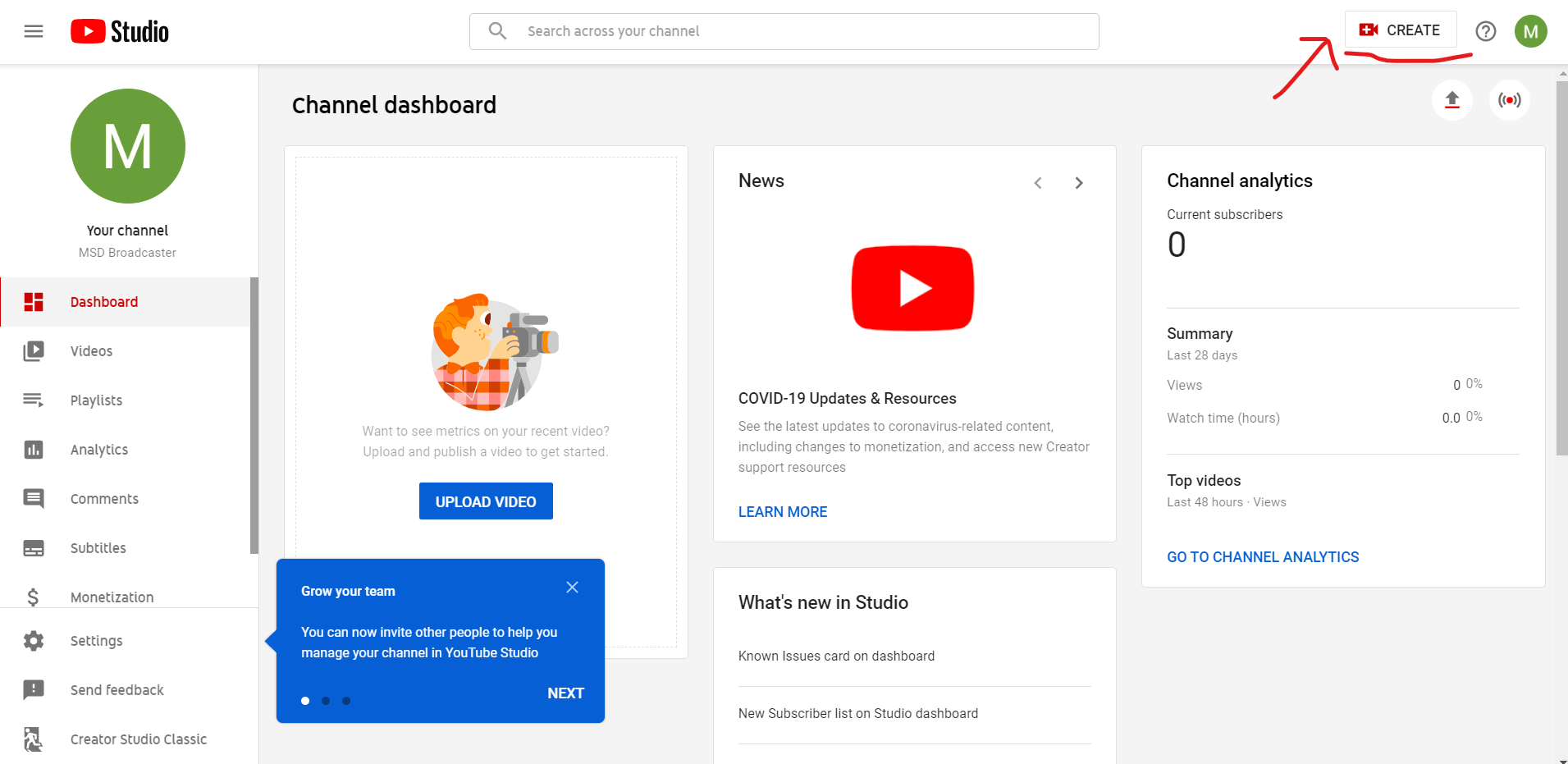Click the search magnifier icon

[497, 31]
